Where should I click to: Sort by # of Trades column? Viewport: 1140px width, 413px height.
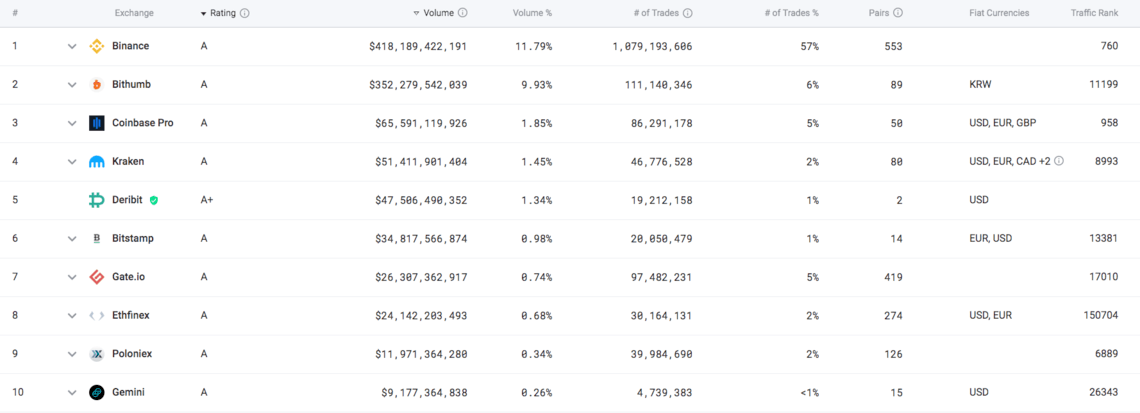click(656, 13)
